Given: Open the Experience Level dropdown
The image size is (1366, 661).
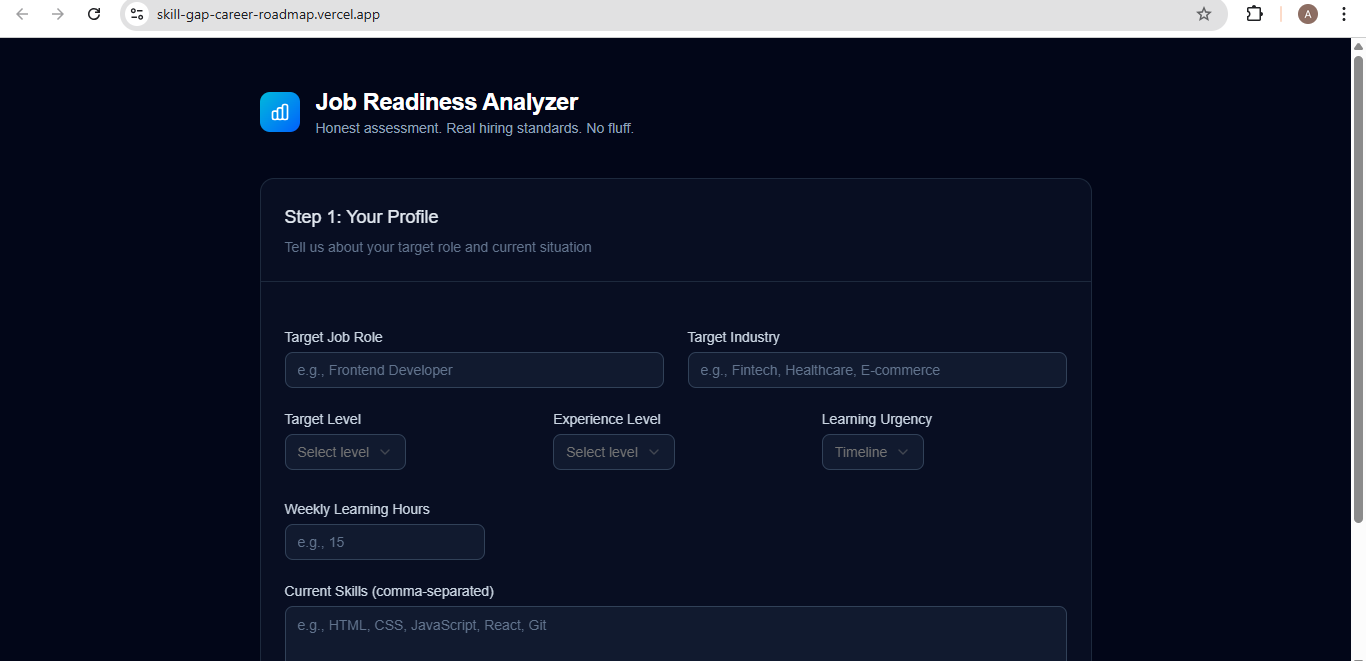Looking at the screenshot, I should pyautogui.click(x=614, y=452).
